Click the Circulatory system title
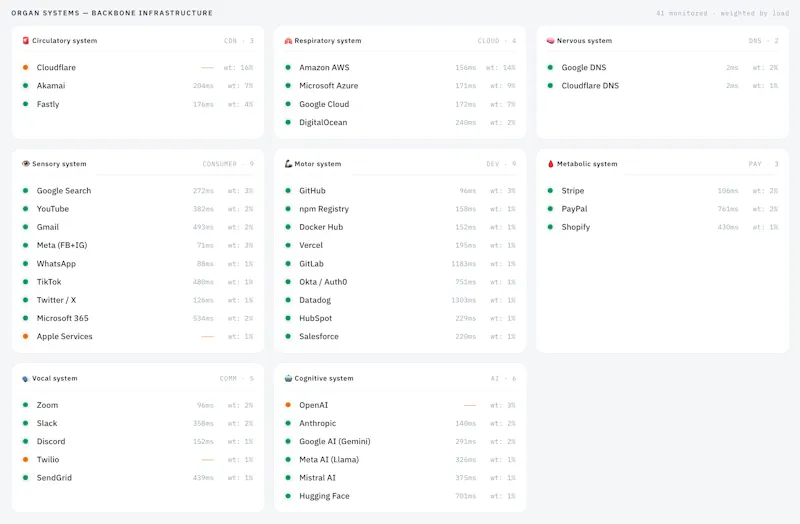The width and height of the screenshot is (800, 524). [x=64, y=40]
